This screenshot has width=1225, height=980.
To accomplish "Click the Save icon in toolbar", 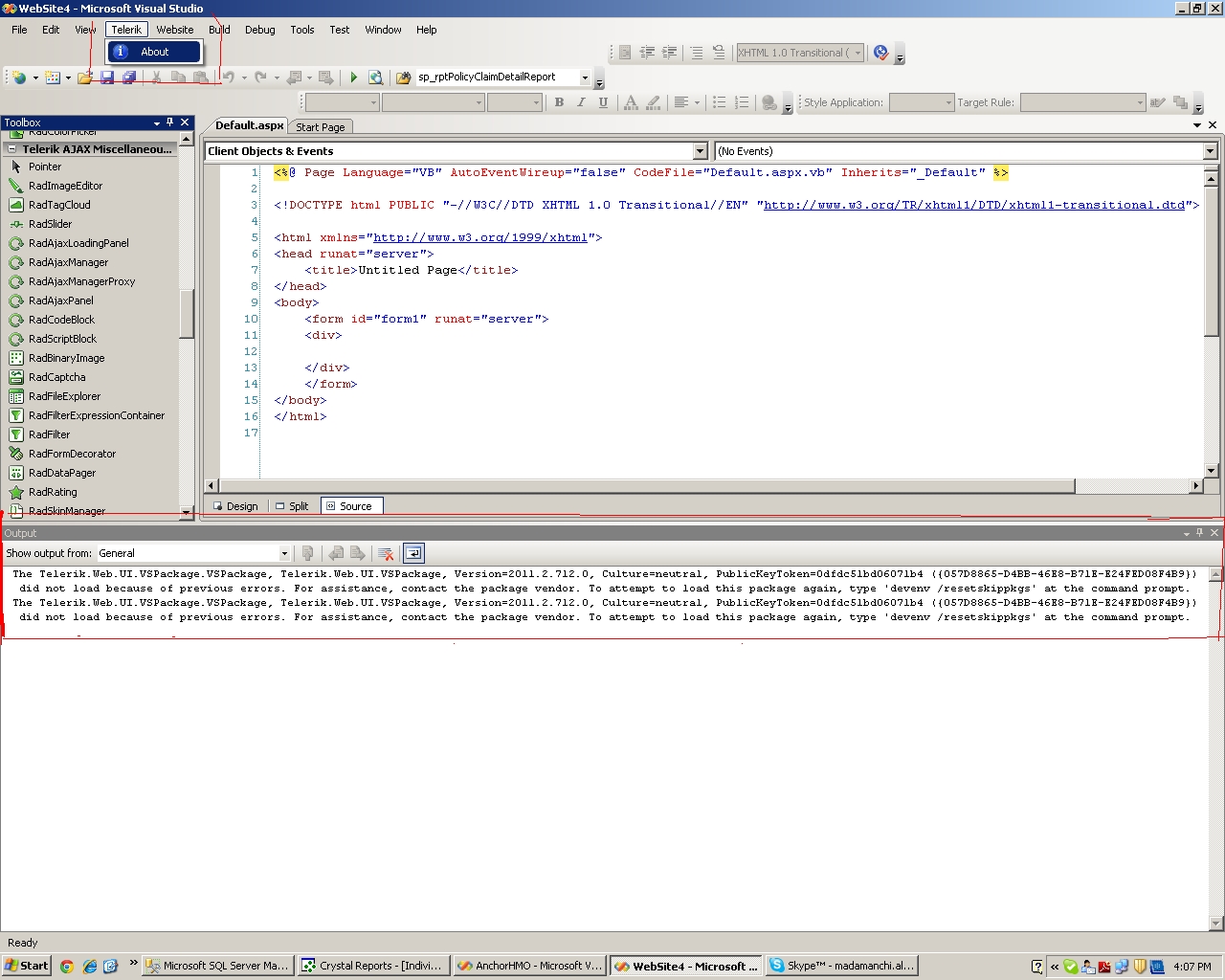I will [x=107, y=78].
